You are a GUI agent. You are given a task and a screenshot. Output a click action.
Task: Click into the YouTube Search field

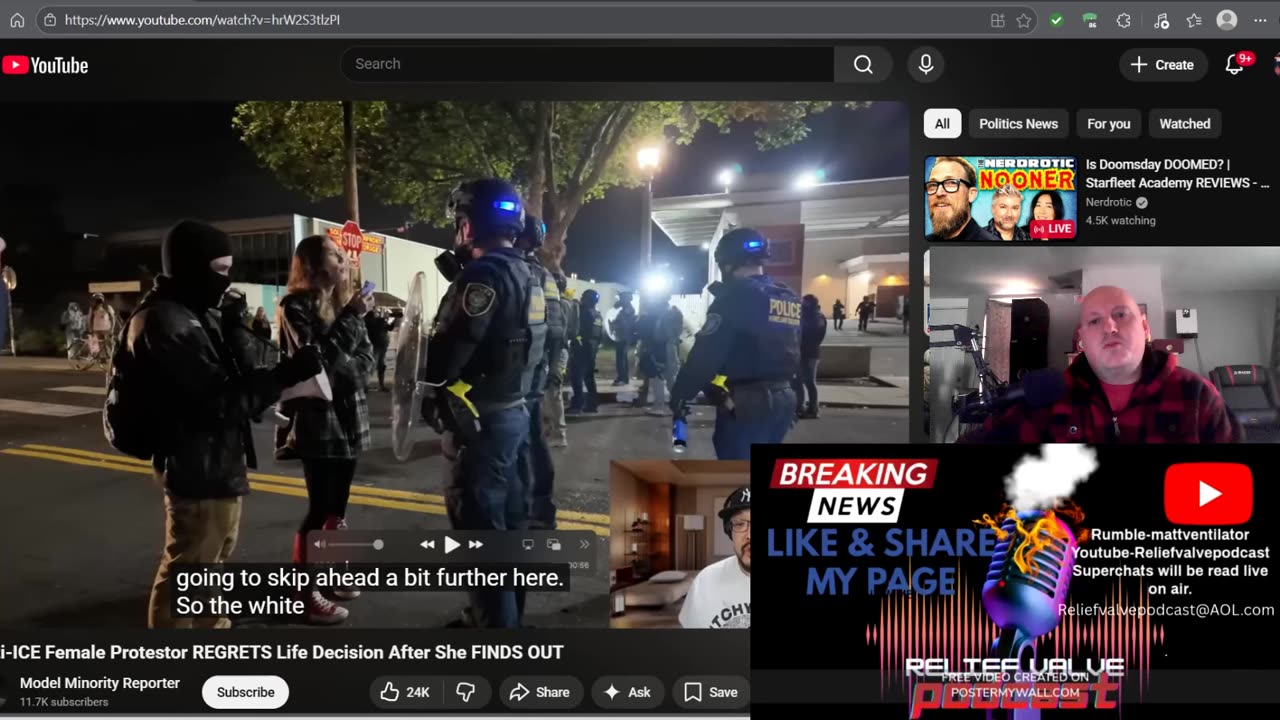pyautogui.click(x=588, y=64)
